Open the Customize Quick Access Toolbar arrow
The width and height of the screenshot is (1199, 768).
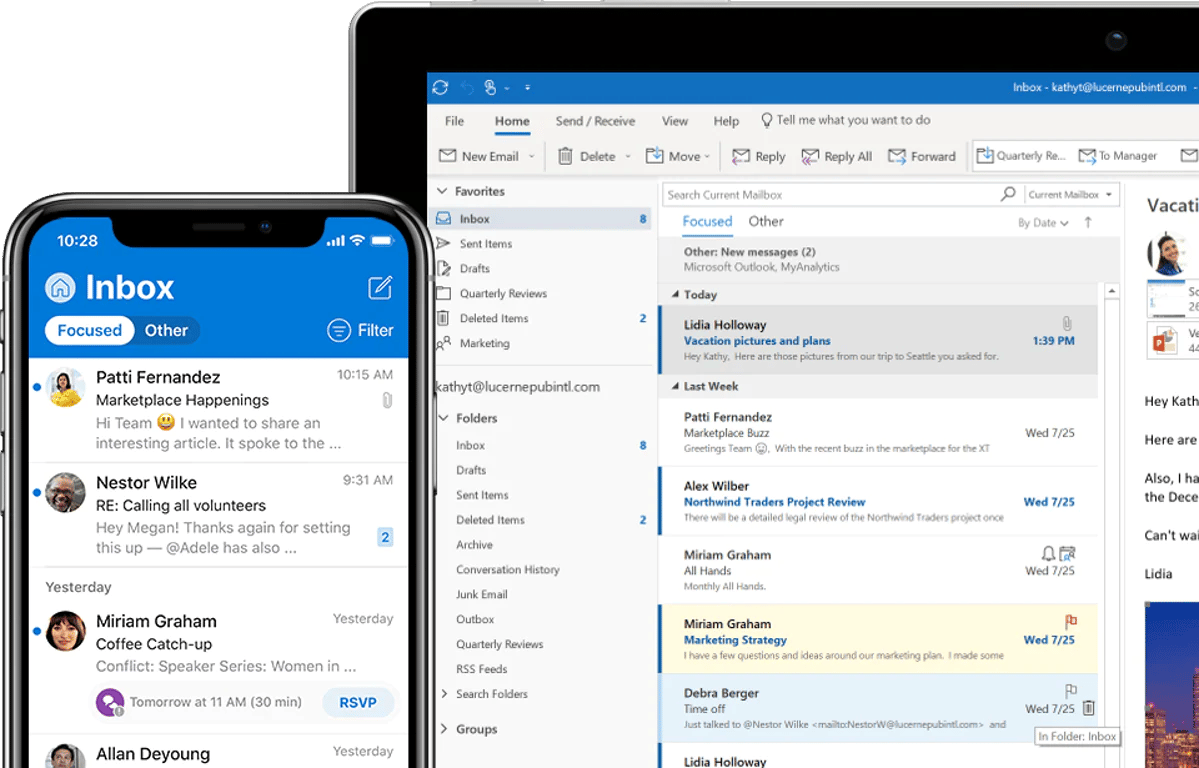(x=528, y=88)
